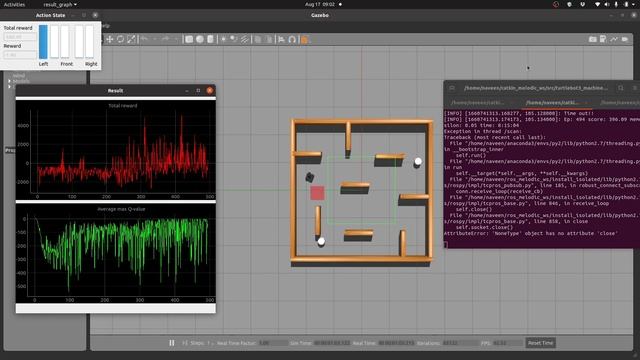The height and width of the screenshot is (360, 640).
Task: Select the Rotate mode tool in Gazebo toolbar
Action: pos(120,39)
